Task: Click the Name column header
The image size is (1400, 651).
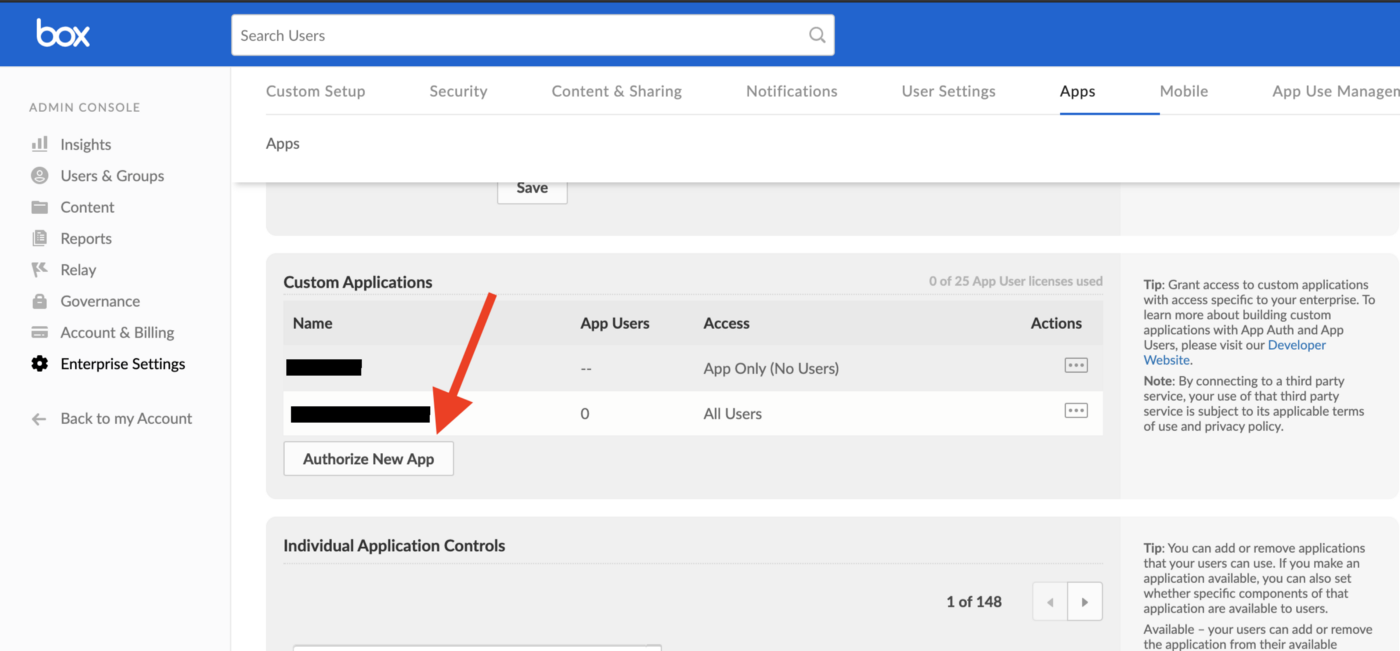Action: [313, 323]
